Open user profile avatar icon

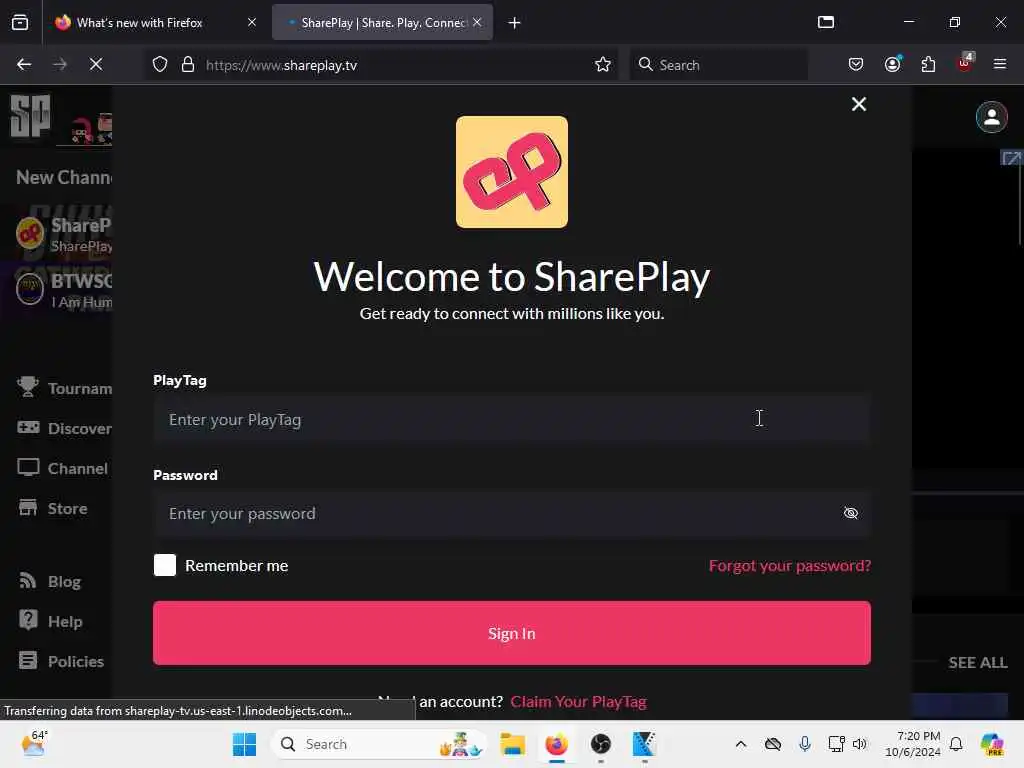[991, 118]
